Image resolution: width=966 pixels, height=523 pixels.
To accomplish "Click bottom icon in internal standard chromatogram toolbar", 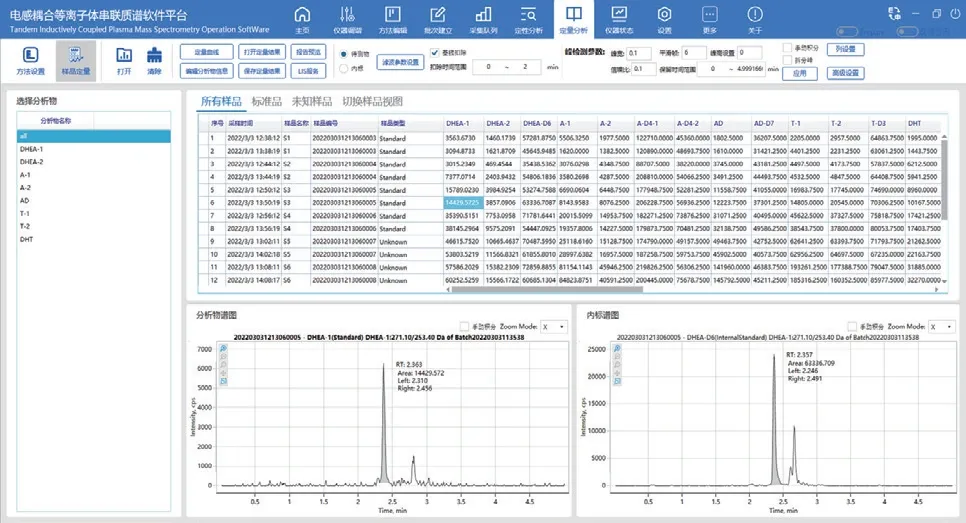I will coord(617,381).
